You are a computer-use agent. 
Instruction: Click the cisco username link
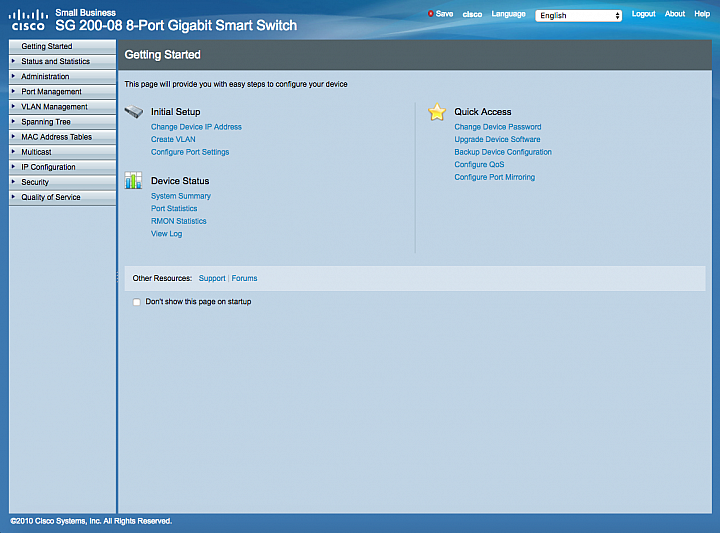tap(472, 14)
